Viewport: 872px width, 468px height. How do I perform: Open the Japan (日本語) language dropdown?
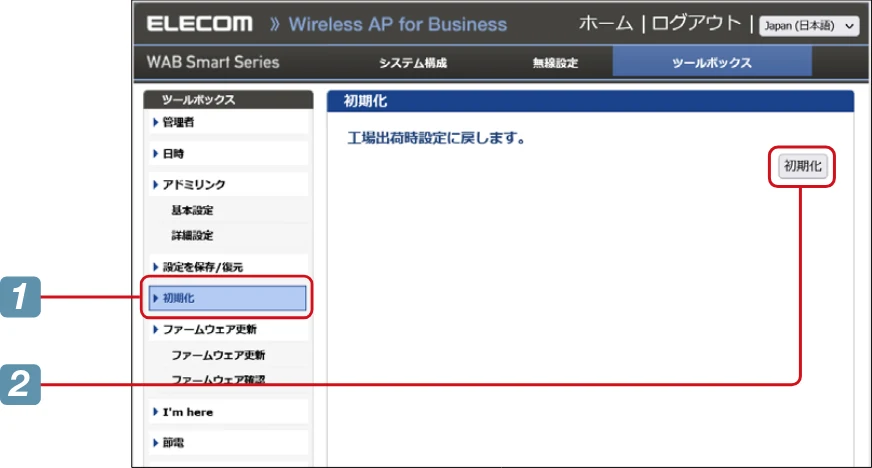809,26
